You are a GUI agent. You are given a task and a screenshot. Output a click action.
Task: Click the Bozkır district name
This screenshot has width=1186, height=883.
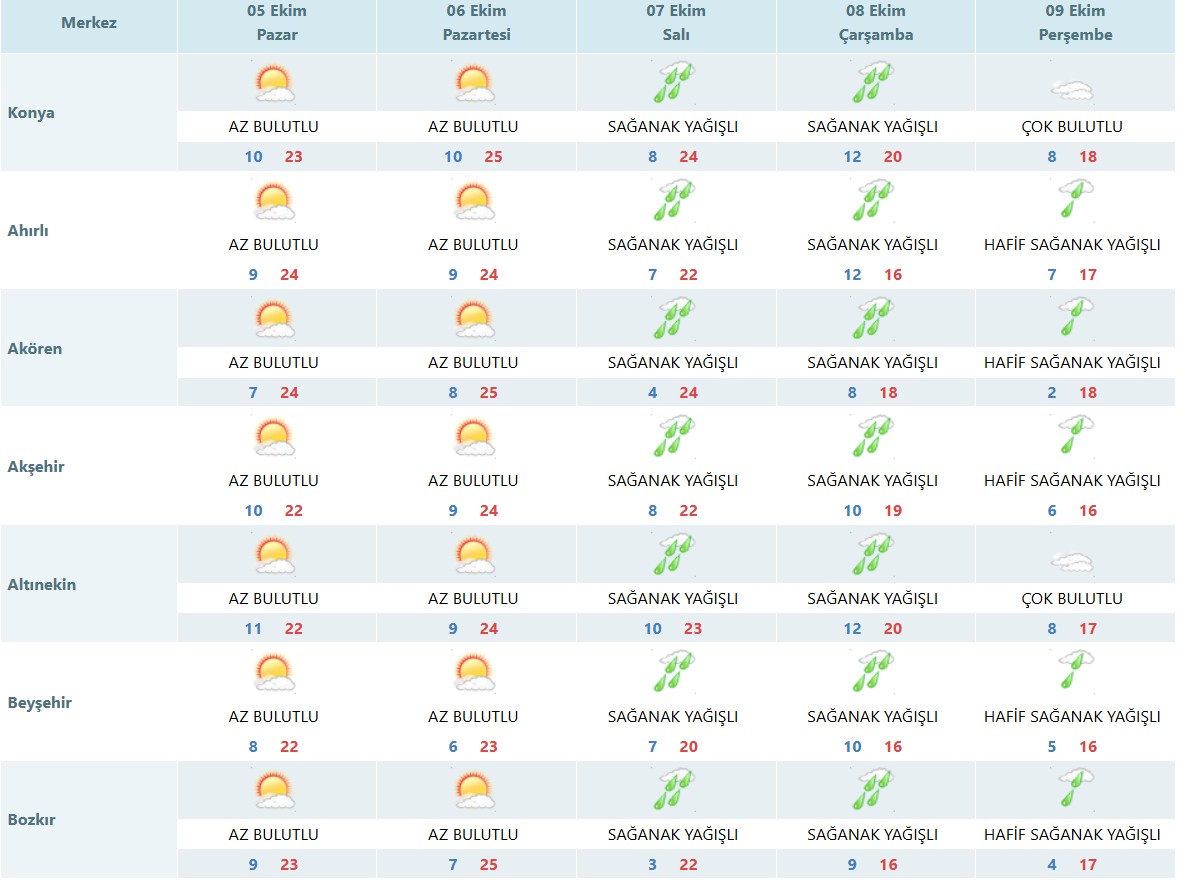coord(32,820)
